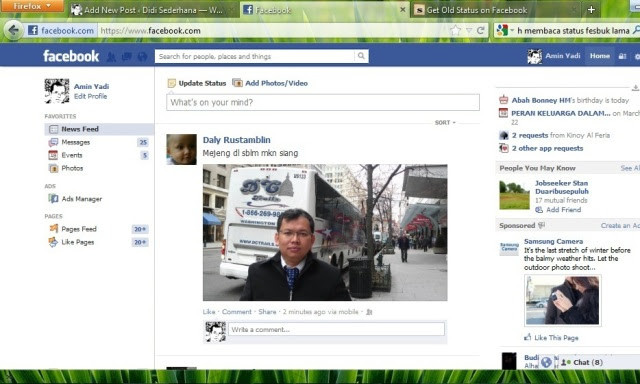640x384 pixels.
Task: Click the birthday gift icon
Action: [x=504, y=100]
